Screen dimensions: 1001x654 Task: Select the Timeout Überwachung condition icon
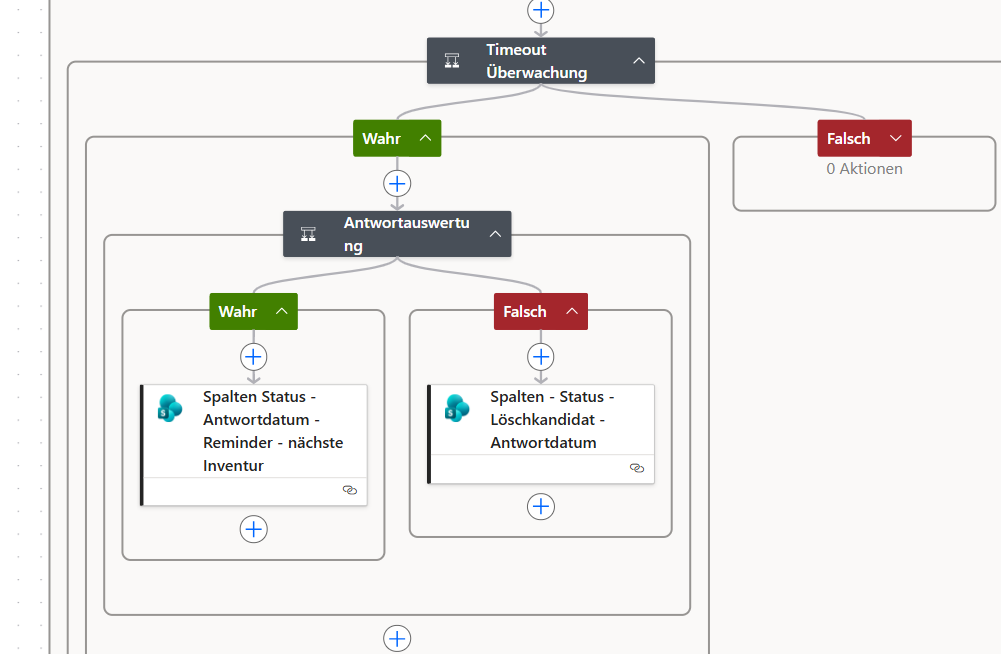point(452,61)
